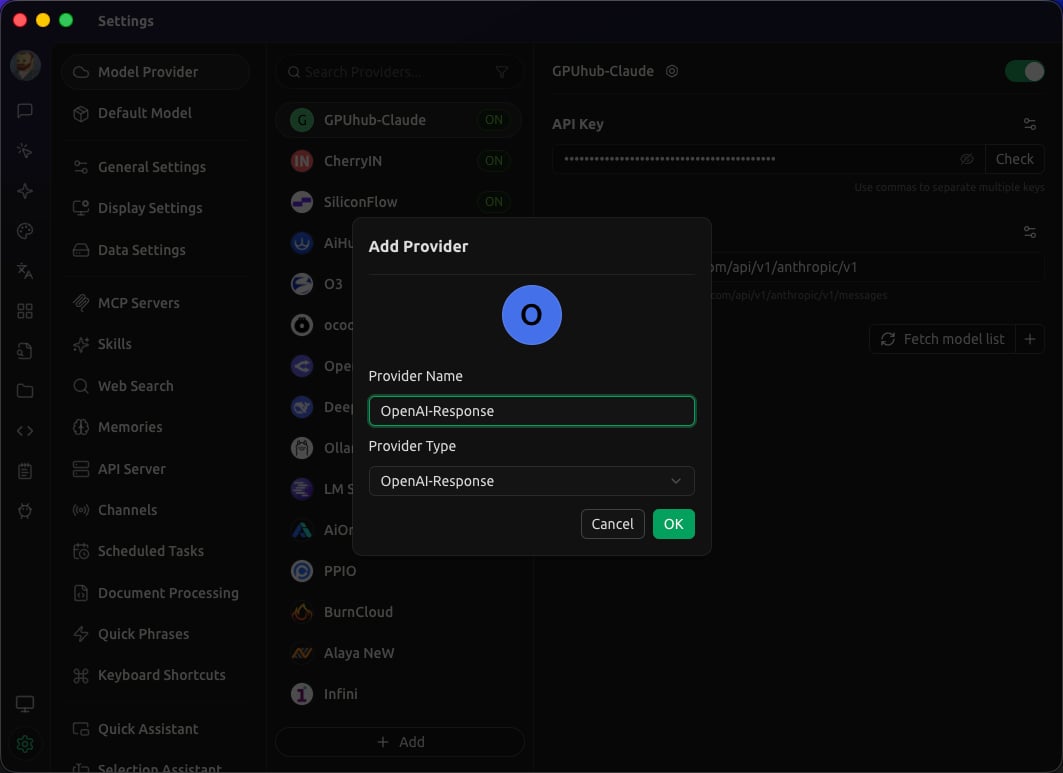Open the sparkle star sidebar icon
1063x773 pixels.
pyautogui.click(x=25, y=191)
